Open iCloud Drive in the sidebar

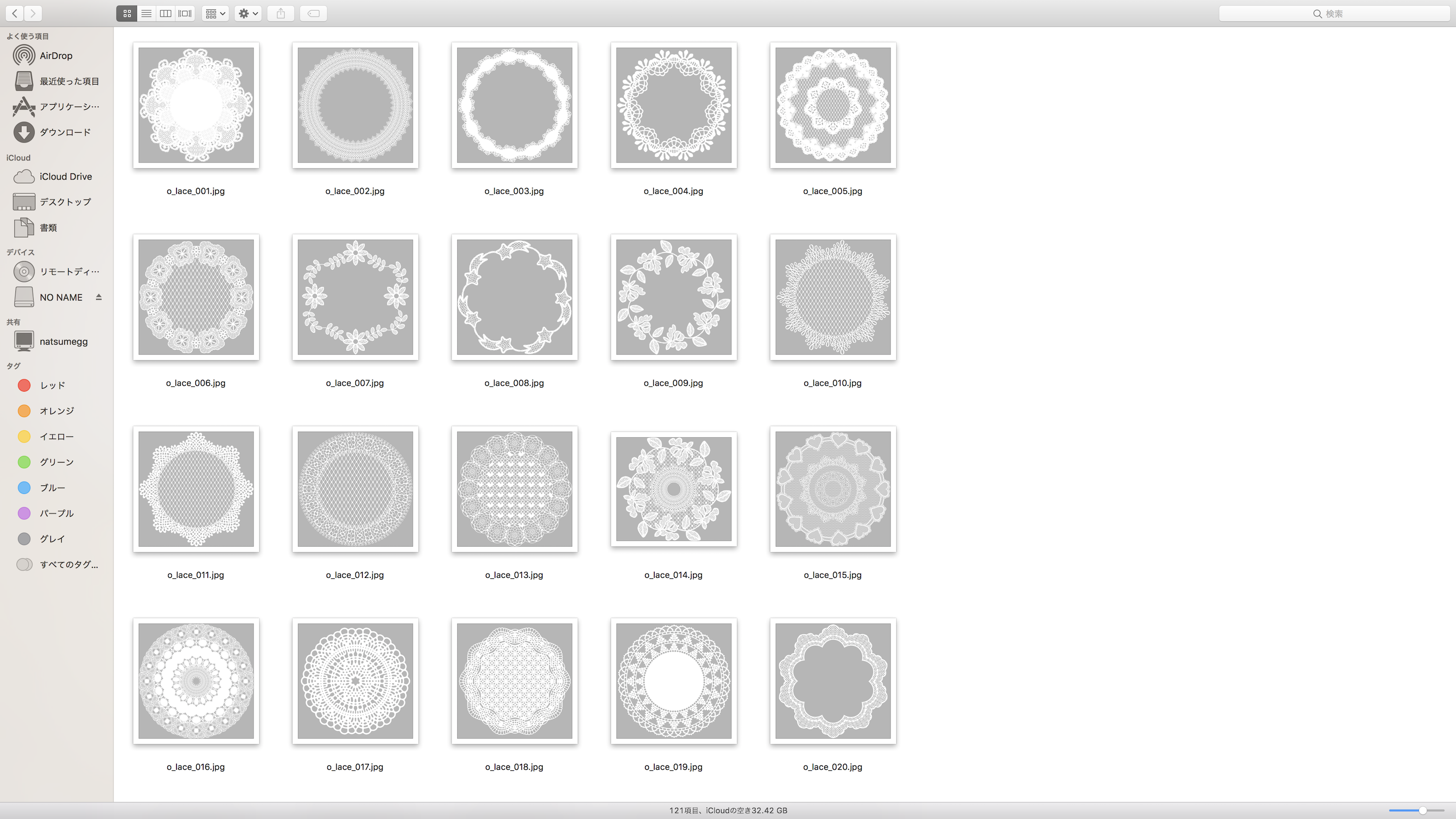[65, 177]
